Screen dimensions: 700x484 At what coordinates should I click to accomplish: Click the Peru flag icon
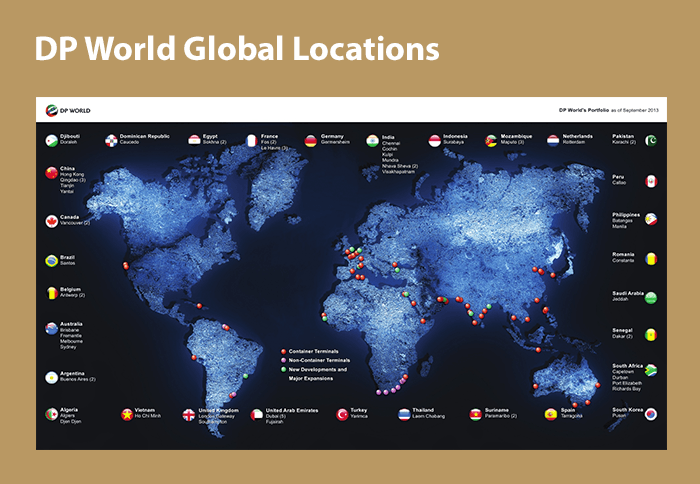(x=651, y=181)
